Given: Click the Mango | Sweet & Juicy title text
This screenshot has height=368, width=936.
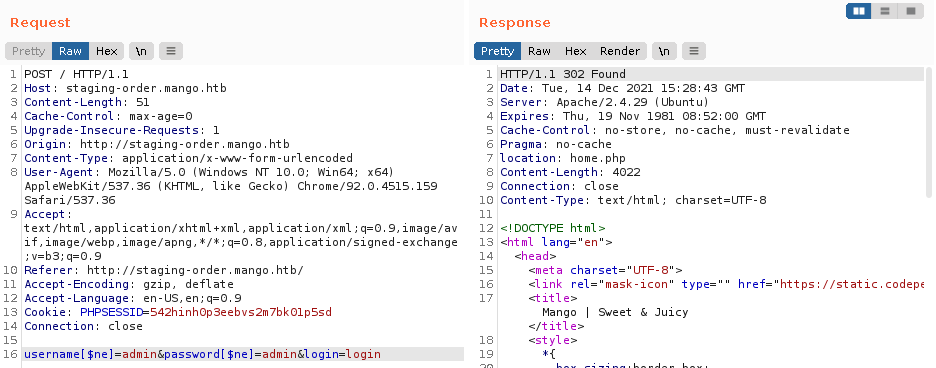Looking at the screenshot, I should [615, 312].
